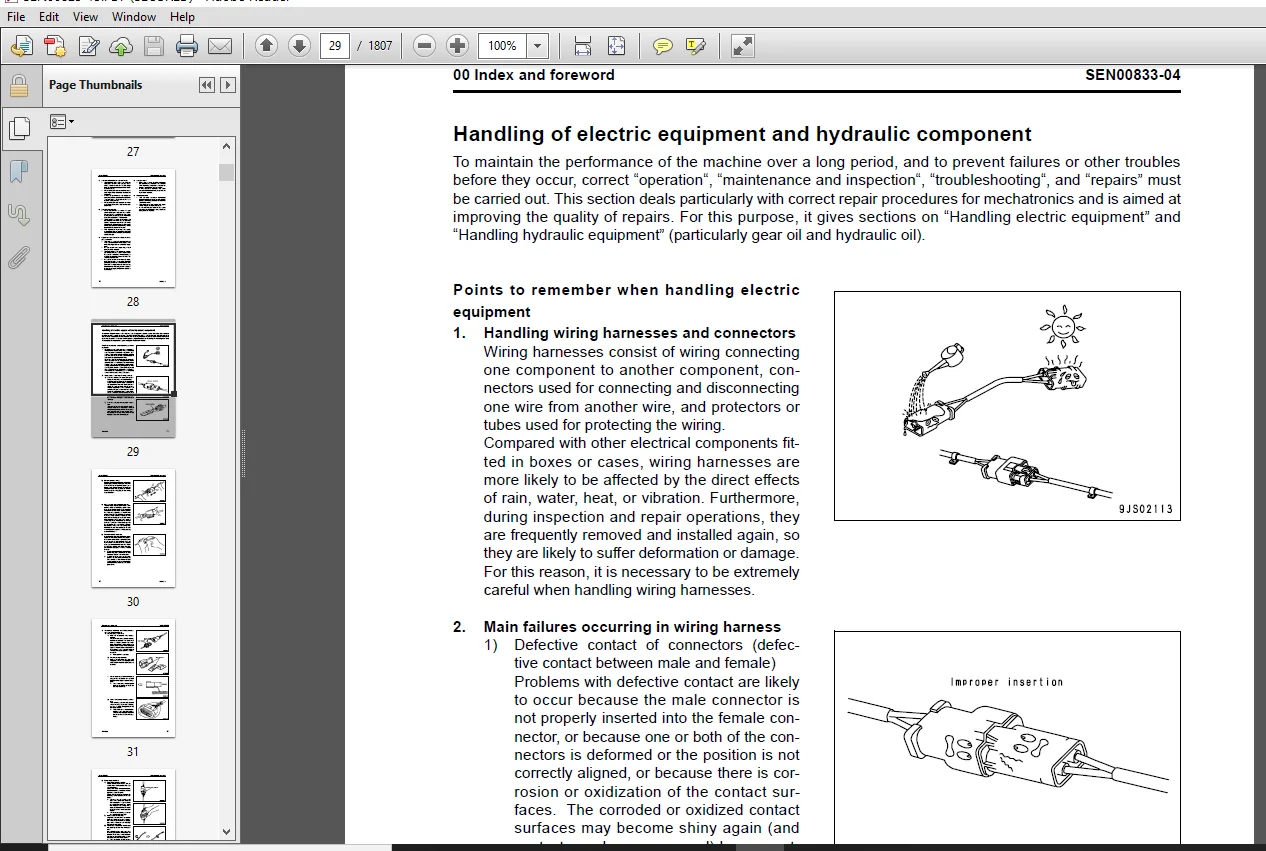
Task: Go to next page with down arrow
Action: tap(299, 46)
